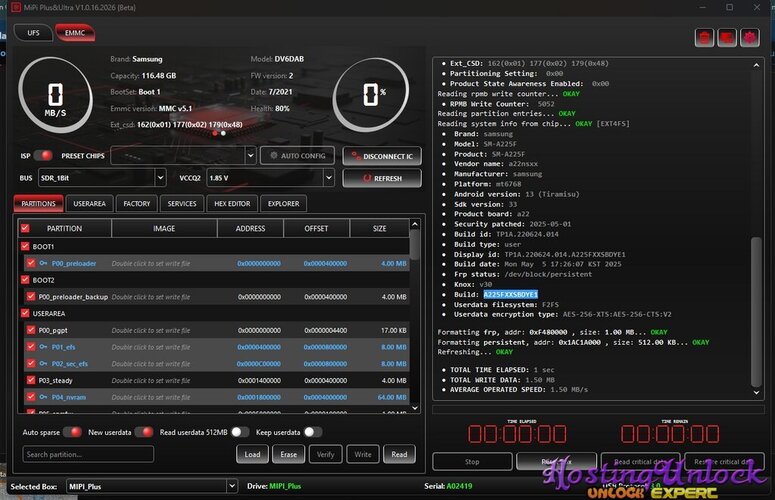
Task: Click the white page-indicator dot under chip info
Action: [x=223, y=133]
